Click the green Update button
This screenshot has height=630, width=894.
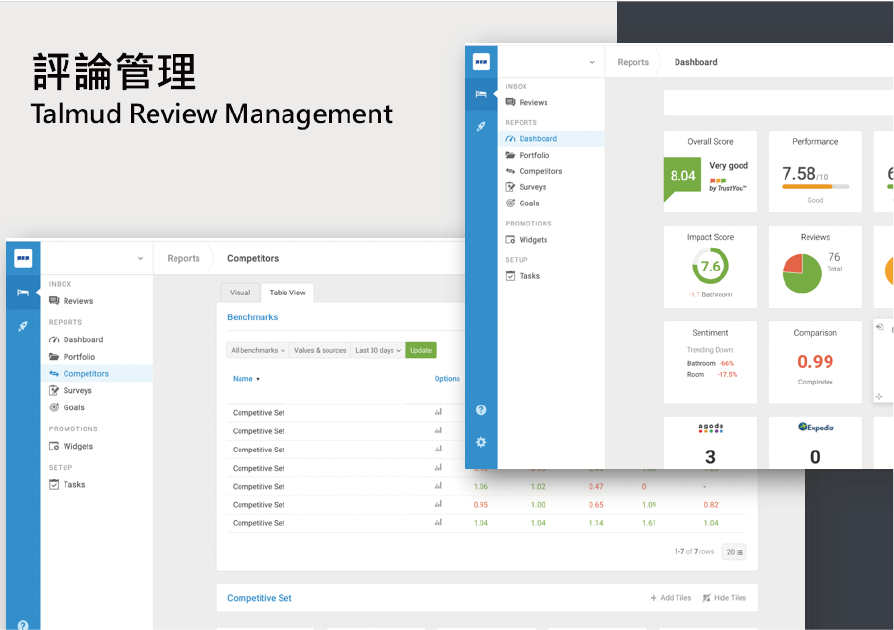tap(421, 350)
